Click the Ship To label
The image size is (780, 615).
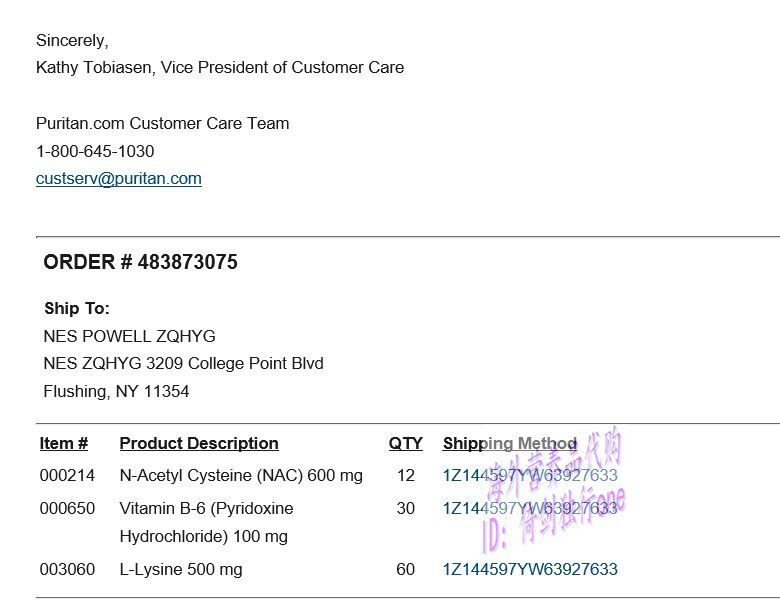[77, 308]
